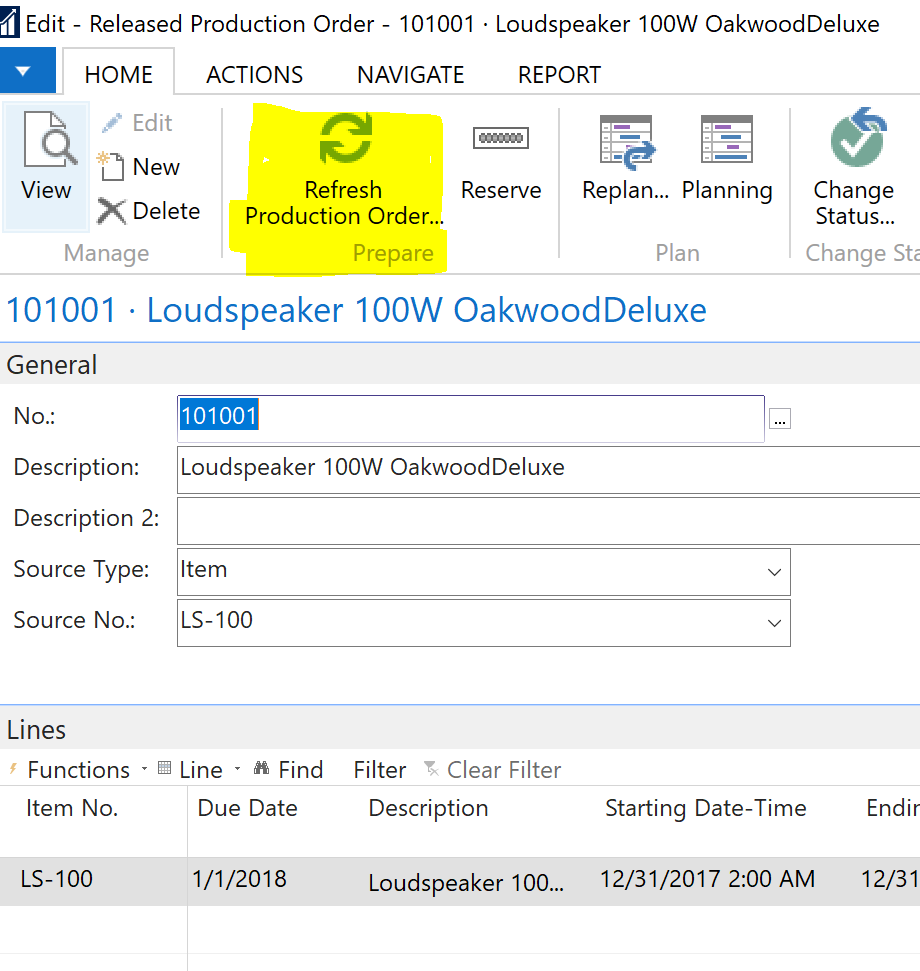The width and height of the screenshot is (920, 971).
Task: Collapse the General section header
Action: pos(460,365)
